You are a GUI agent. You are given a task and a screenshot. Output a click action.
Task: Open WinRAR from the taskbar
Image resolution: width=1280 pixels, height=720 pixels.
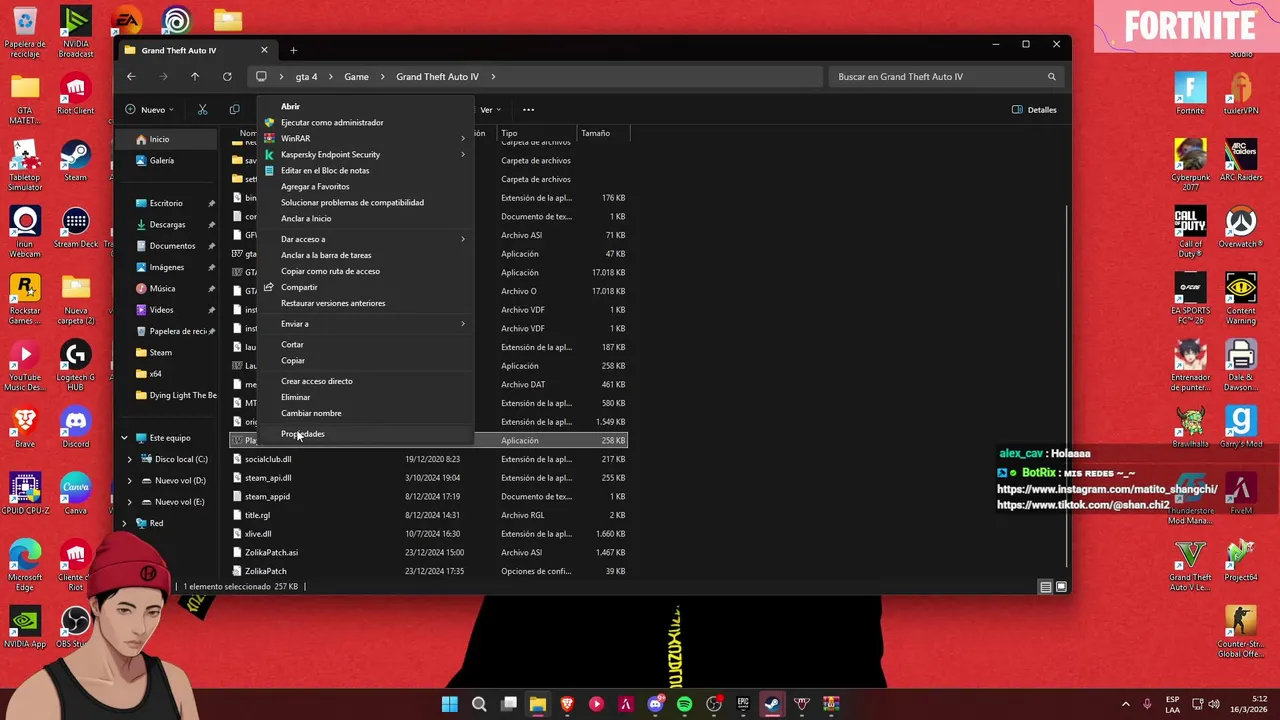(831, 704)
